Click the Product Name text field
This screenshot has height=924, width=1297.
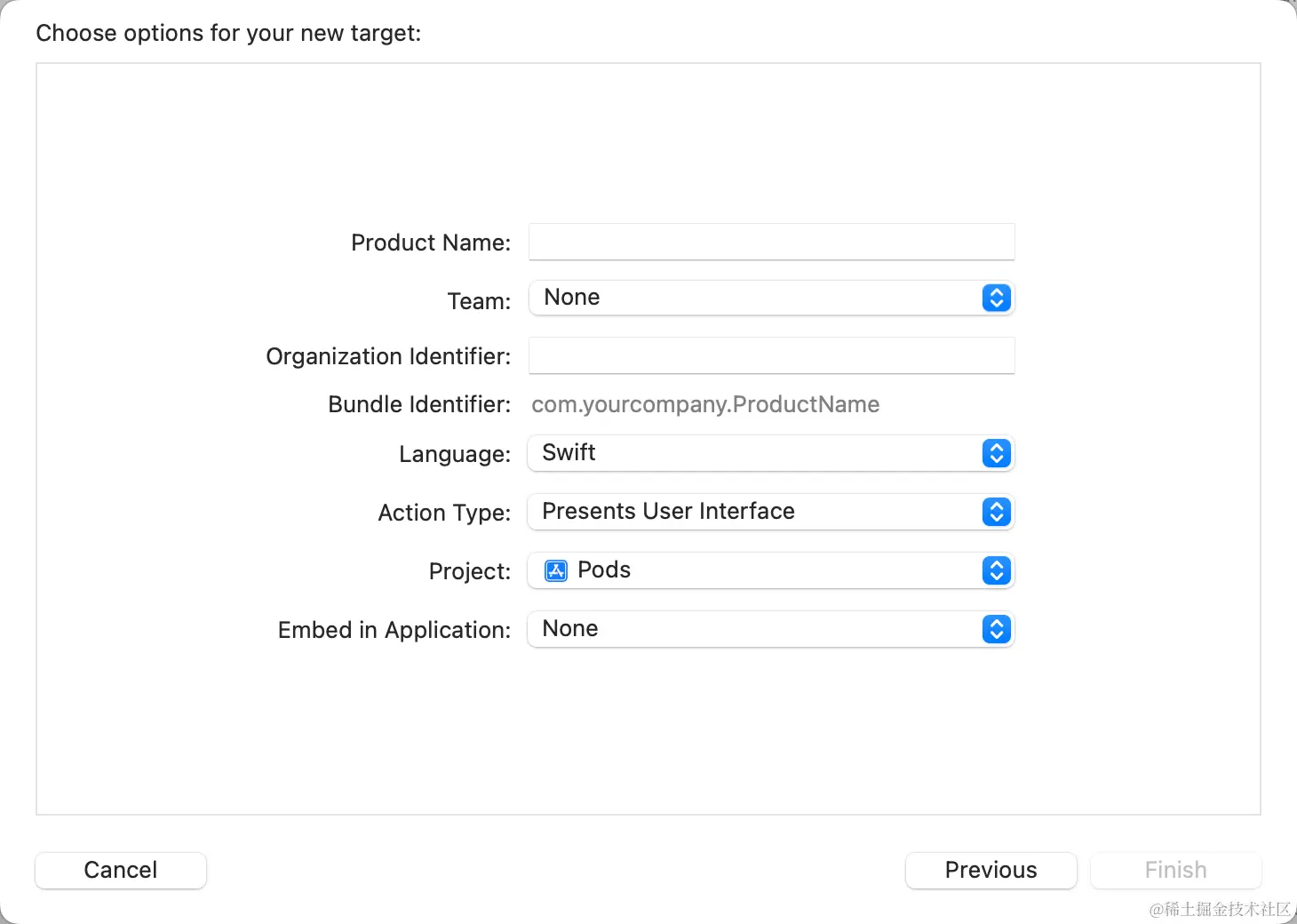[x=771, y=242]
